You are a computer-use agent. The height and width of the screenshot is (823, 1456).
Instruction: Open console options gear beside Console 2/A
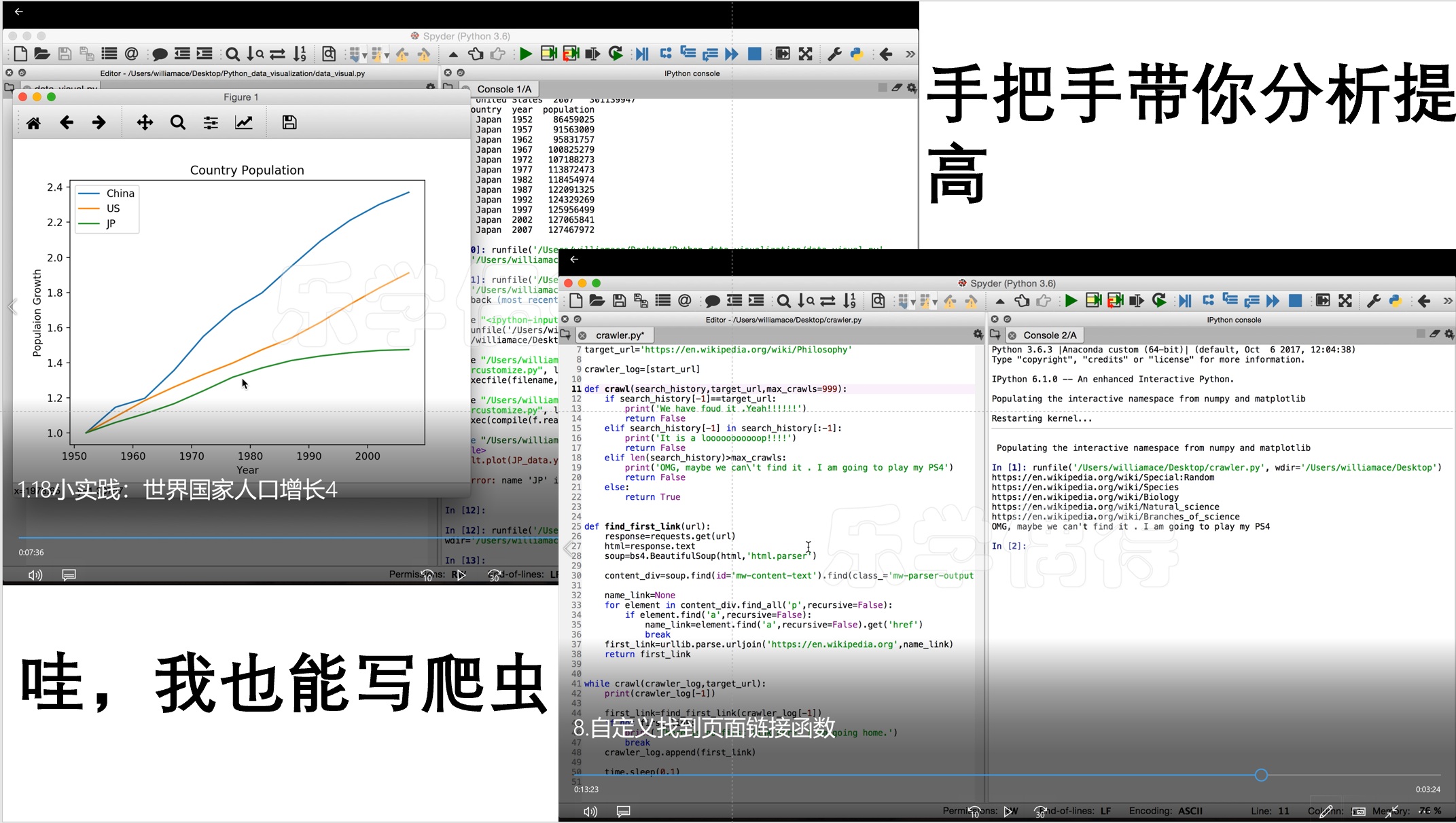point(1449,334)
